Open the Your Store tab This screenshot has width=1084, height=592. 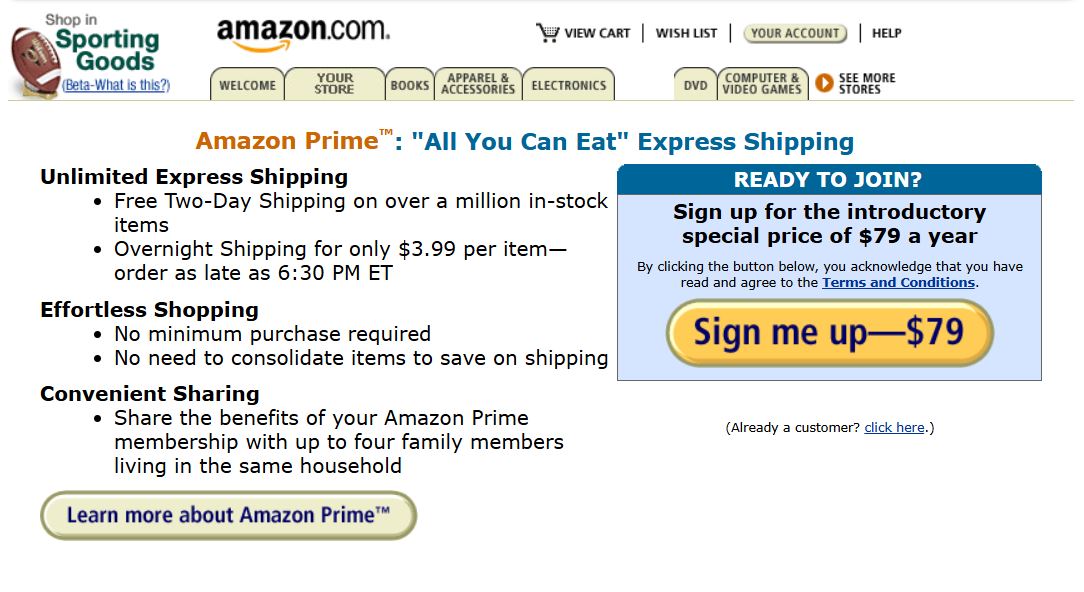[x=335, y=86]
